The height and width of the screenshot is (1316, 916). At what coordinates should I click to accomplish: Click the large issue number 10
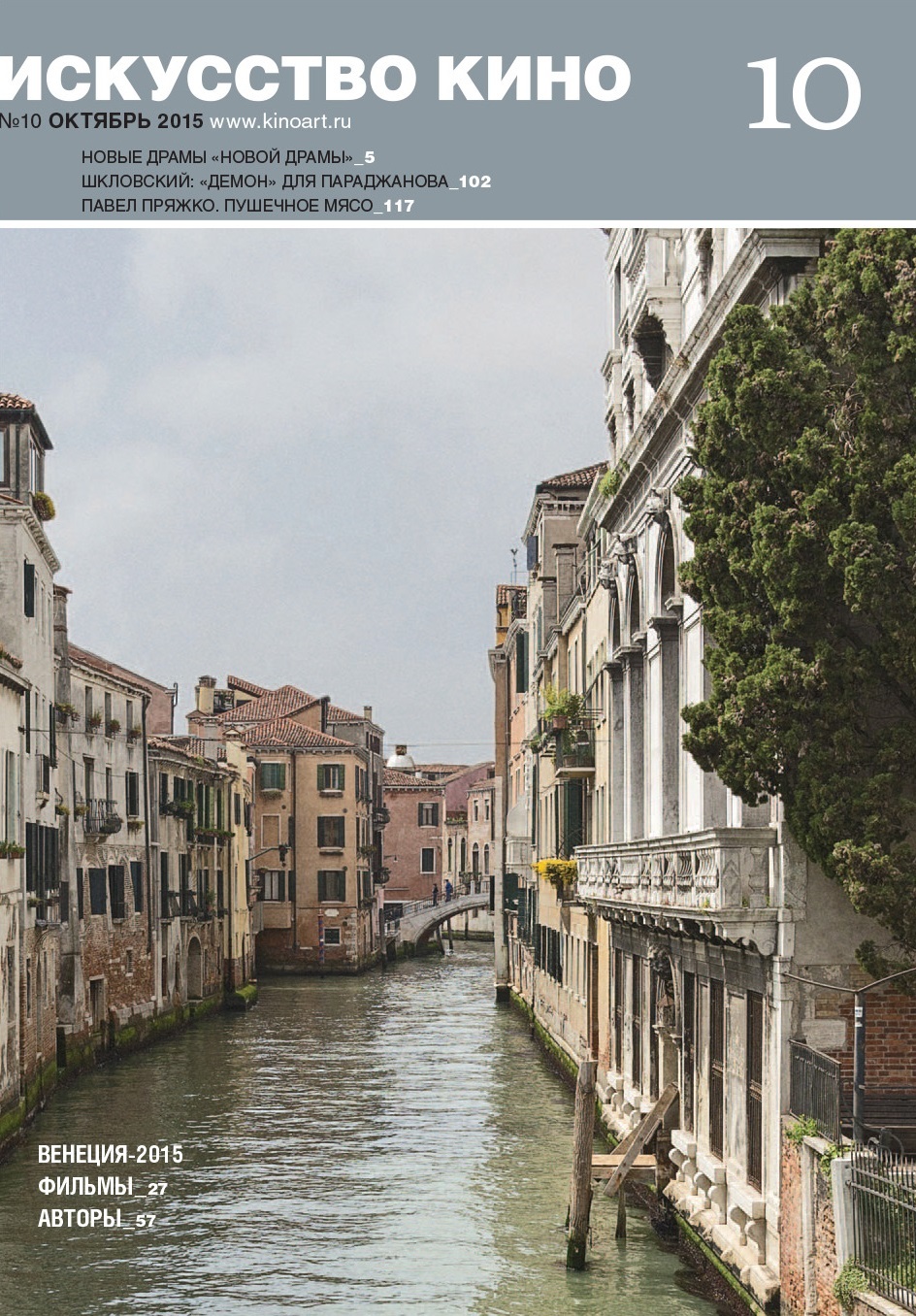[803, 94]
